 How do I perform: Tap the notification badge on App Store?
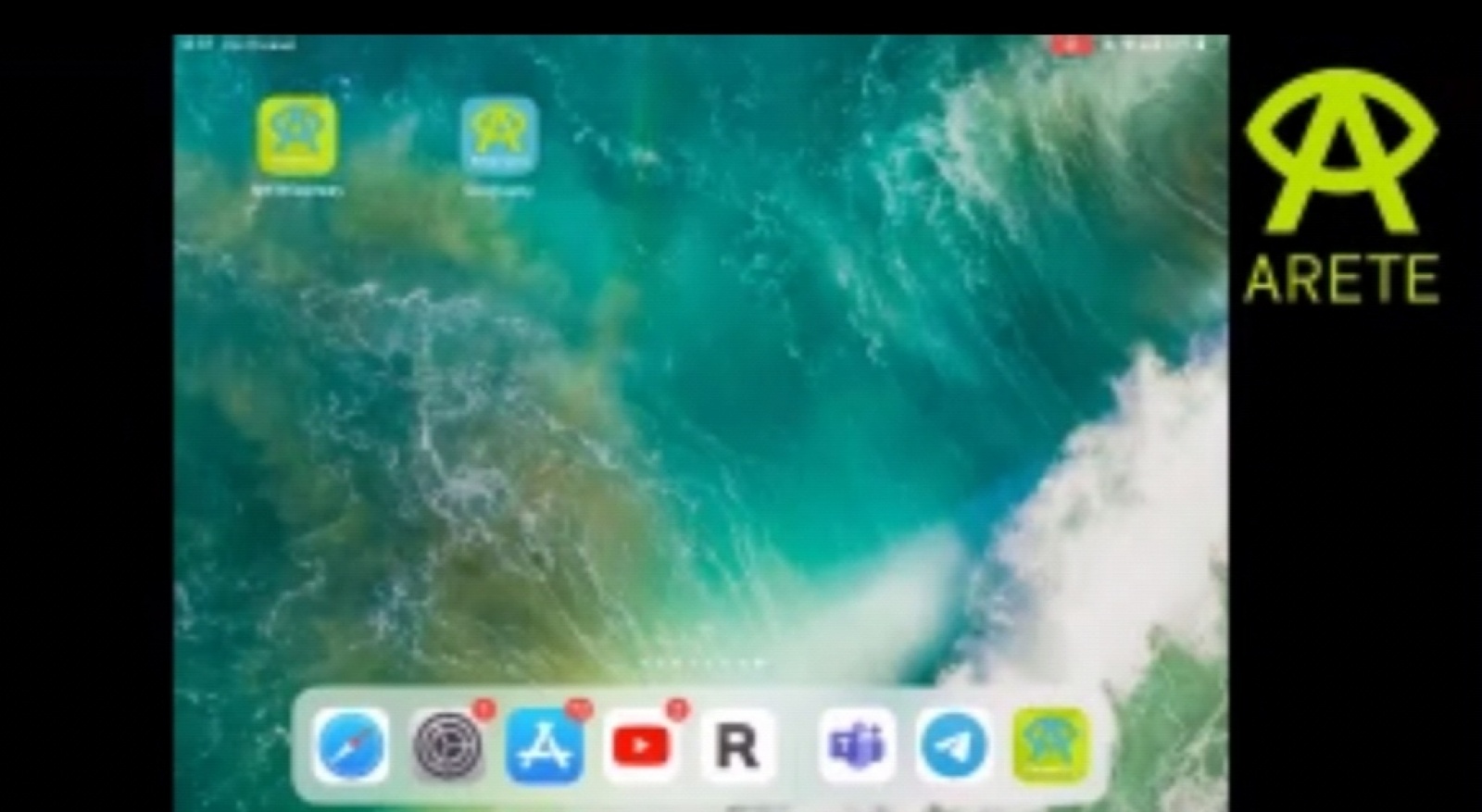coord(580,710)
